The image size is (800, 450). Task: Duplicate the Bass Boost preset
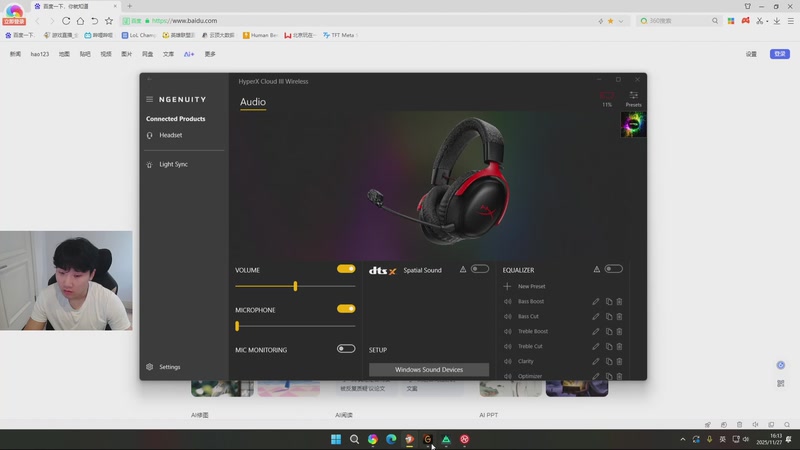609,302
